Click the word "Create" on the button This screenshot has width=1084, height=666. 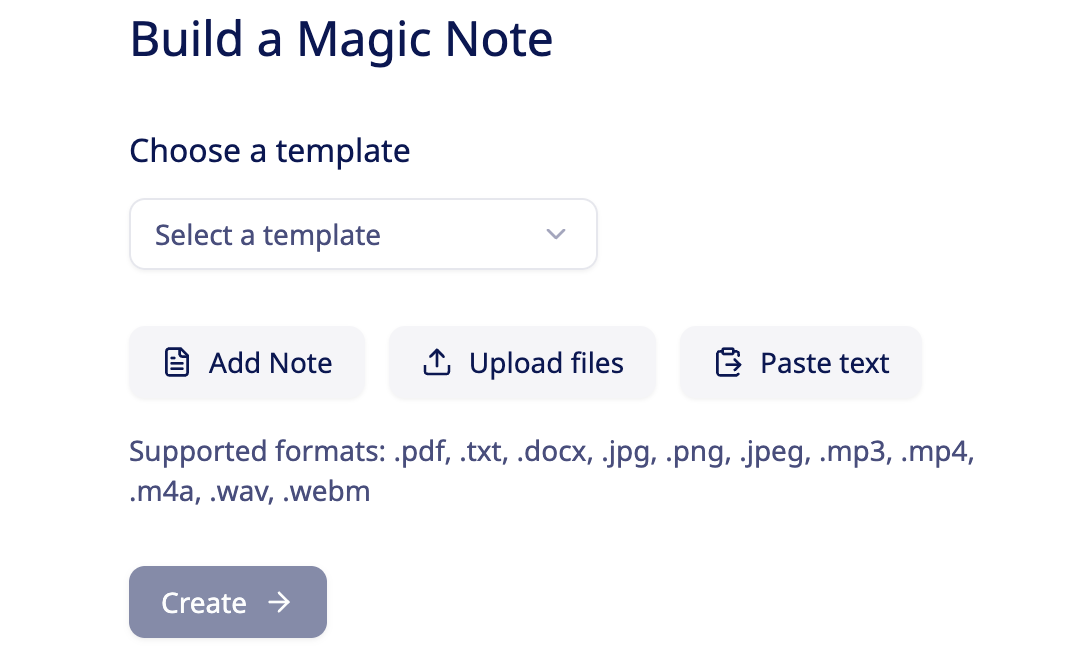coord(204,603)
